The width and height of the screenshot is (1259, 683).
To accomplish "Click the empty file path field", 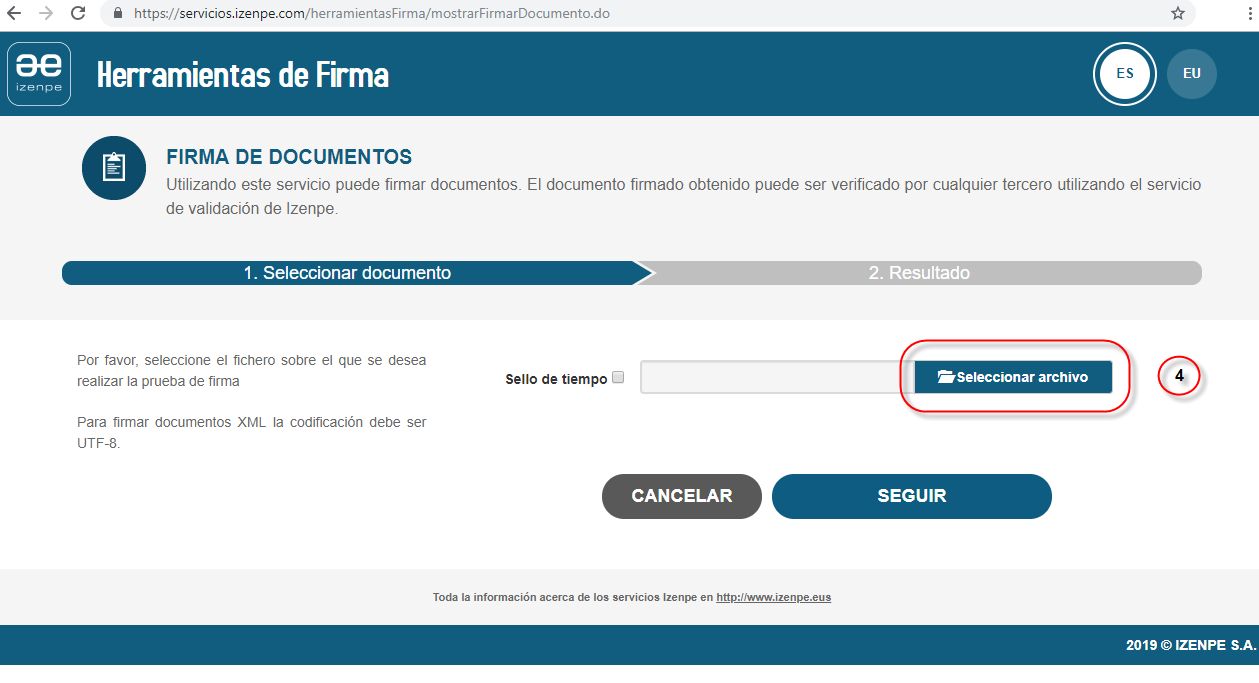I will 776,377.
